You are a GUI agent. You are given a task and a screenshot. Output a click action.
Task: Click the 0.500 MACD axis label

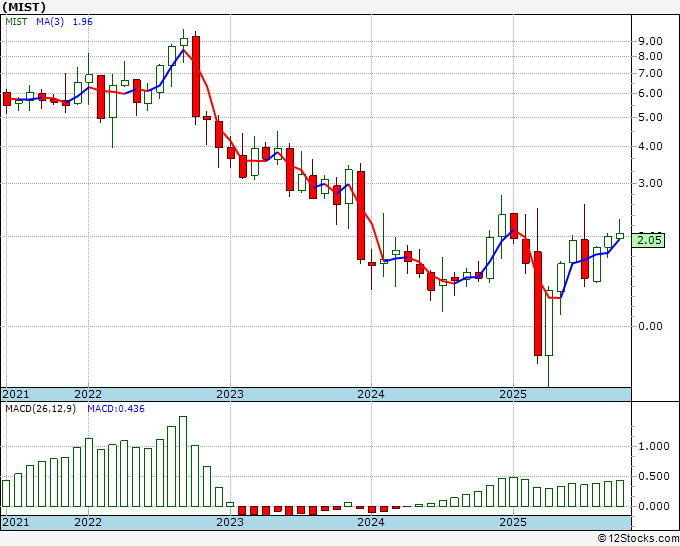pyautogui.click(x=654, y=476)
